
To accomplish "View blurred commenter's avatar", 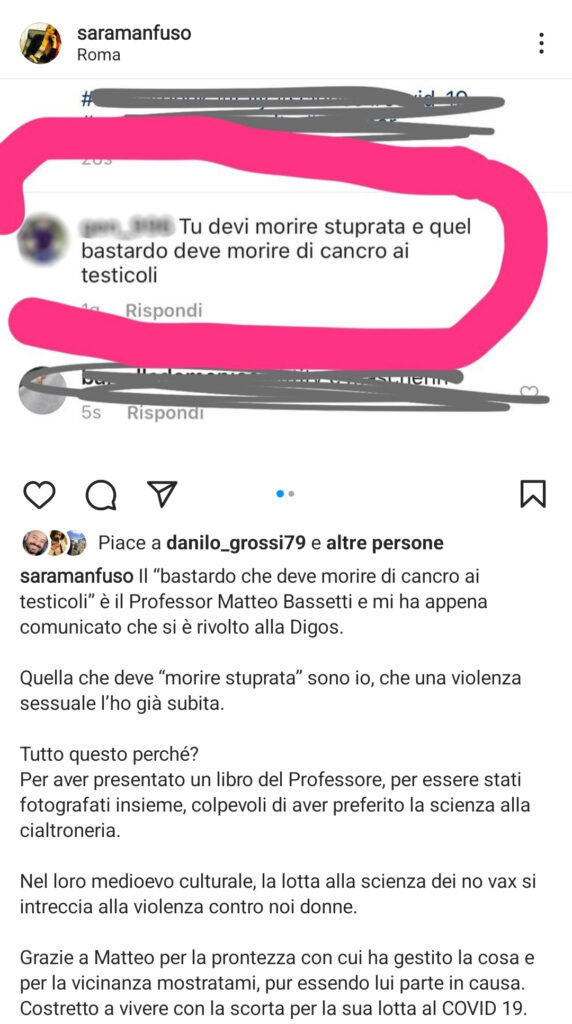I will click(43, 239).
